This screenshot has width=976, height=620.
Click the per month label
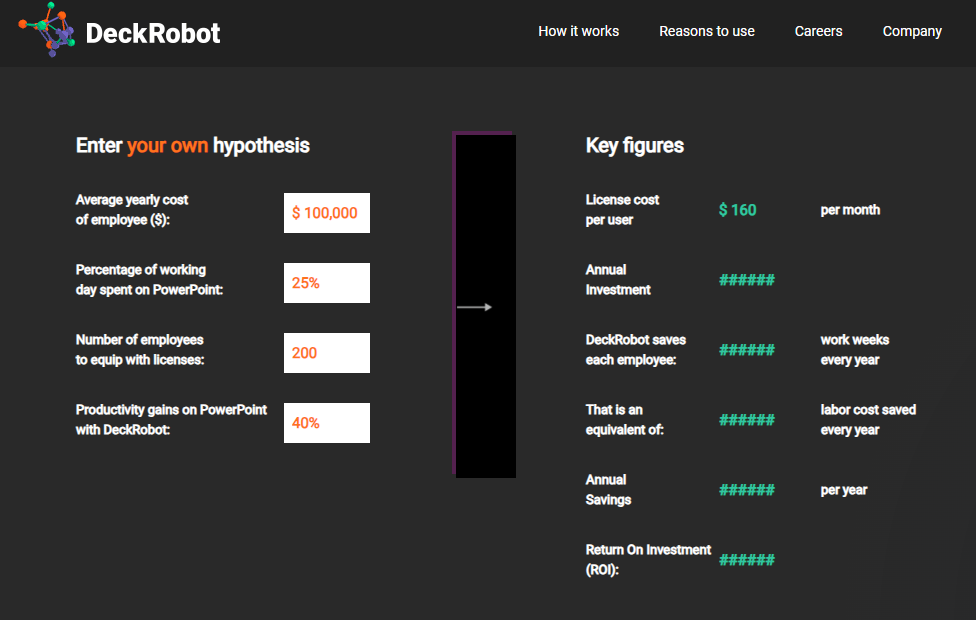point(850,210)
